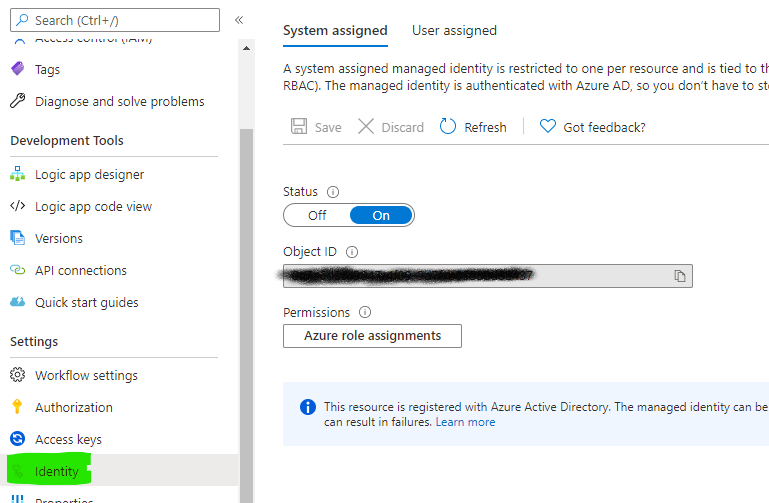
Task: Click the Save floppy disk icon
Action: point(299,126)
